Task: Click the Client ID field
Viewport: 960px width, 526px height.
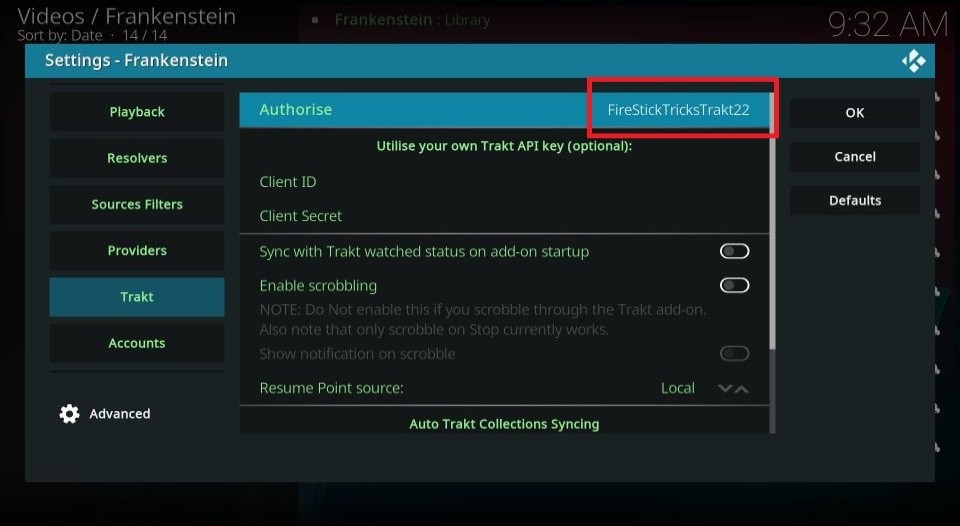Action: click(504, 182)
